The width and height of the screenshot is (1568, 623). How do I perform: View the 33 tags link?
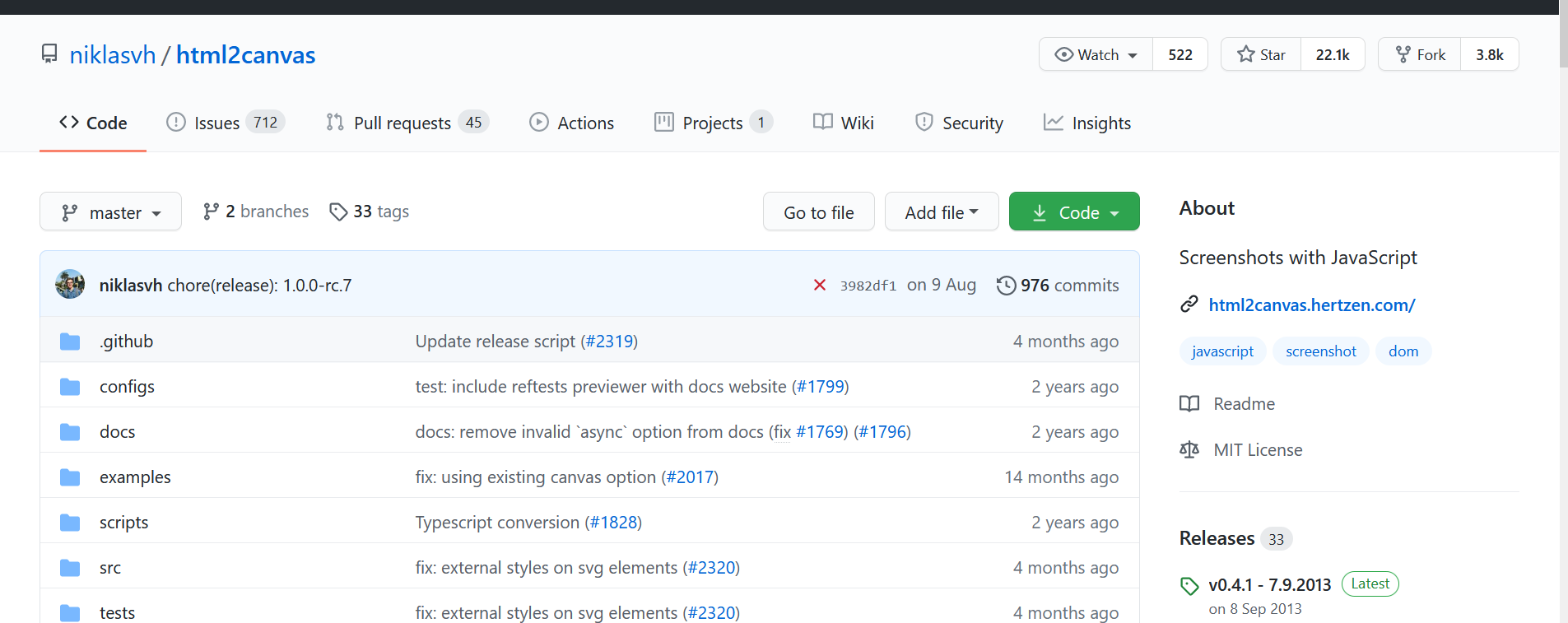coord(369,212)
